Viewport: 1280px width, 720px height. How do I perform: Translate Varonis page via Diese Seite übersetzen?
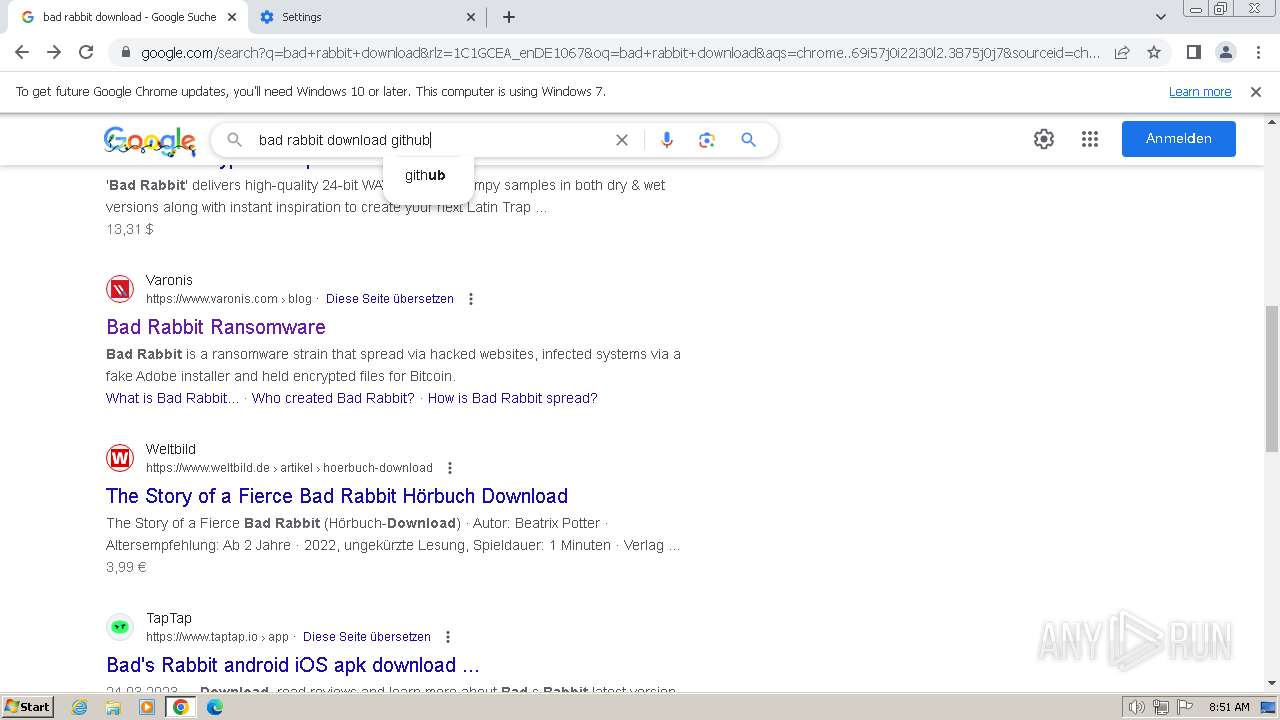pyautogui.click(x=390, y=299)
